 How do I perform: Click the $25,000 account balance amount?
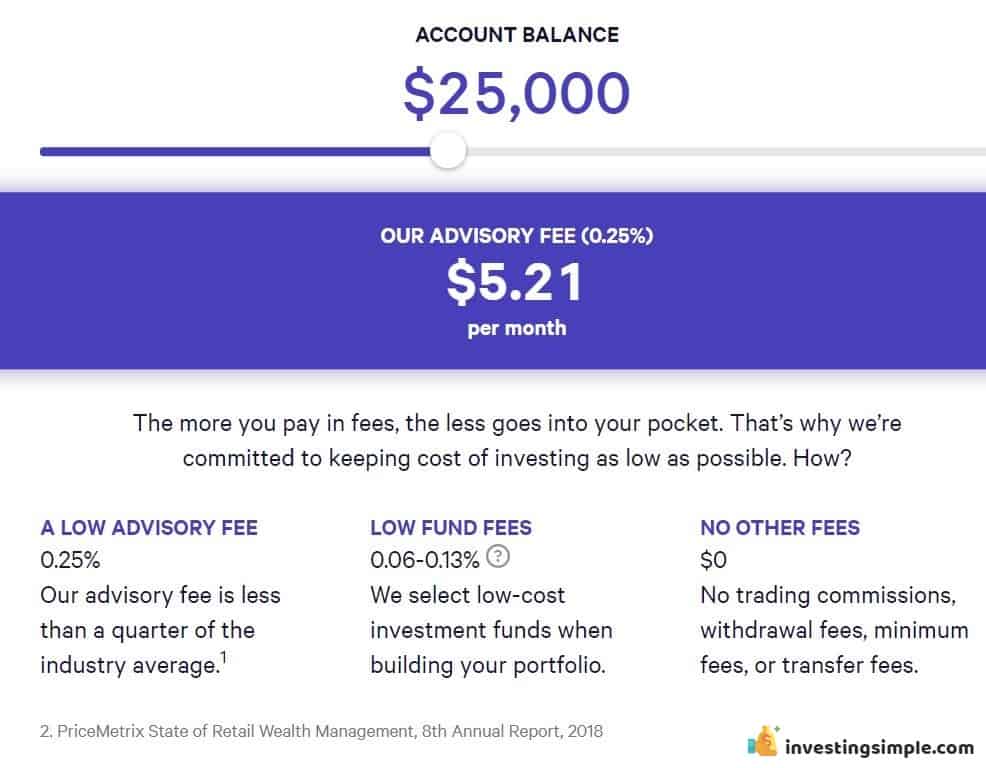[516, 94]
